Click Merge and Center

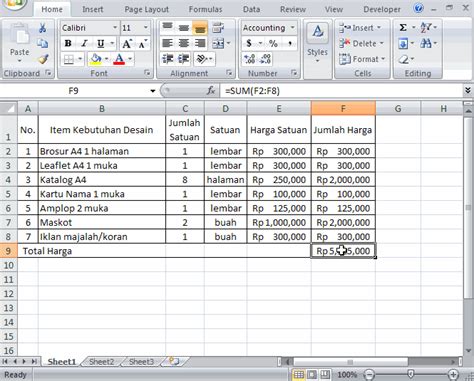(x=218, y=43)
